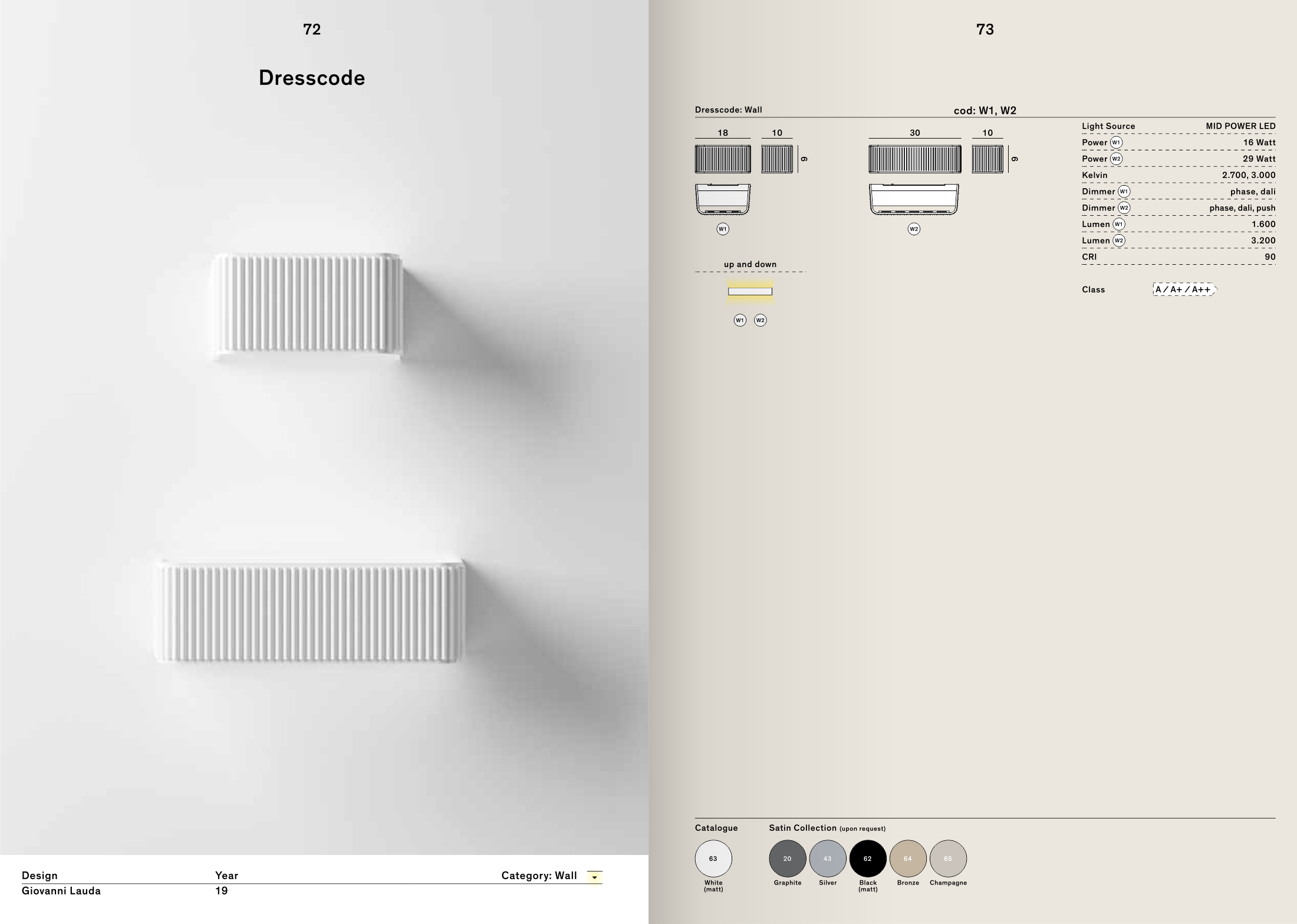Click the energy class A/A+/A++ label
Viewport: 1297px width, 924px height.
tap(1184, 290)
